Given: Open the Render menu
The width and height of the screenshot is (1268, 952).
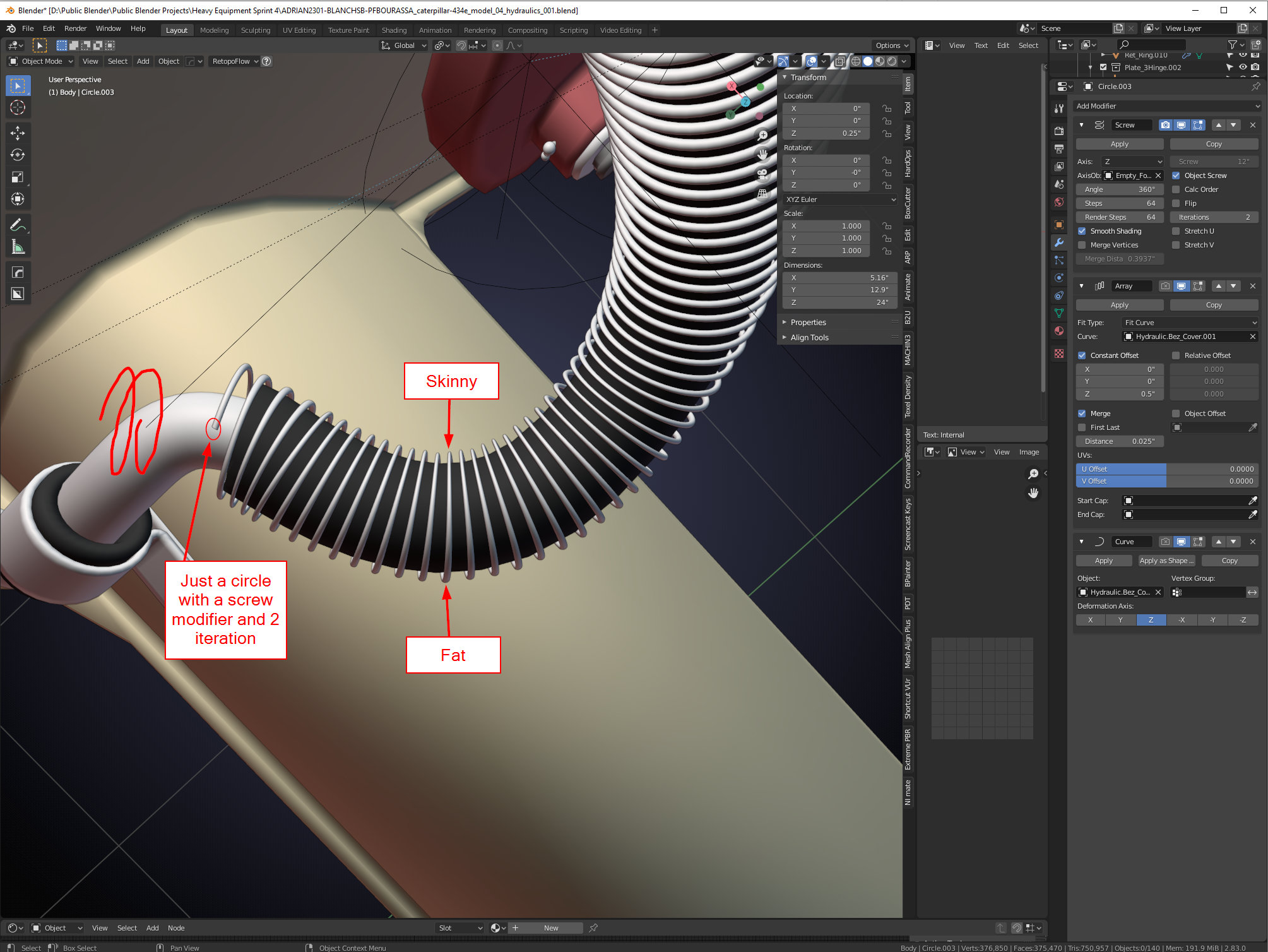Looking at the screenshot, I should [75, 28].
